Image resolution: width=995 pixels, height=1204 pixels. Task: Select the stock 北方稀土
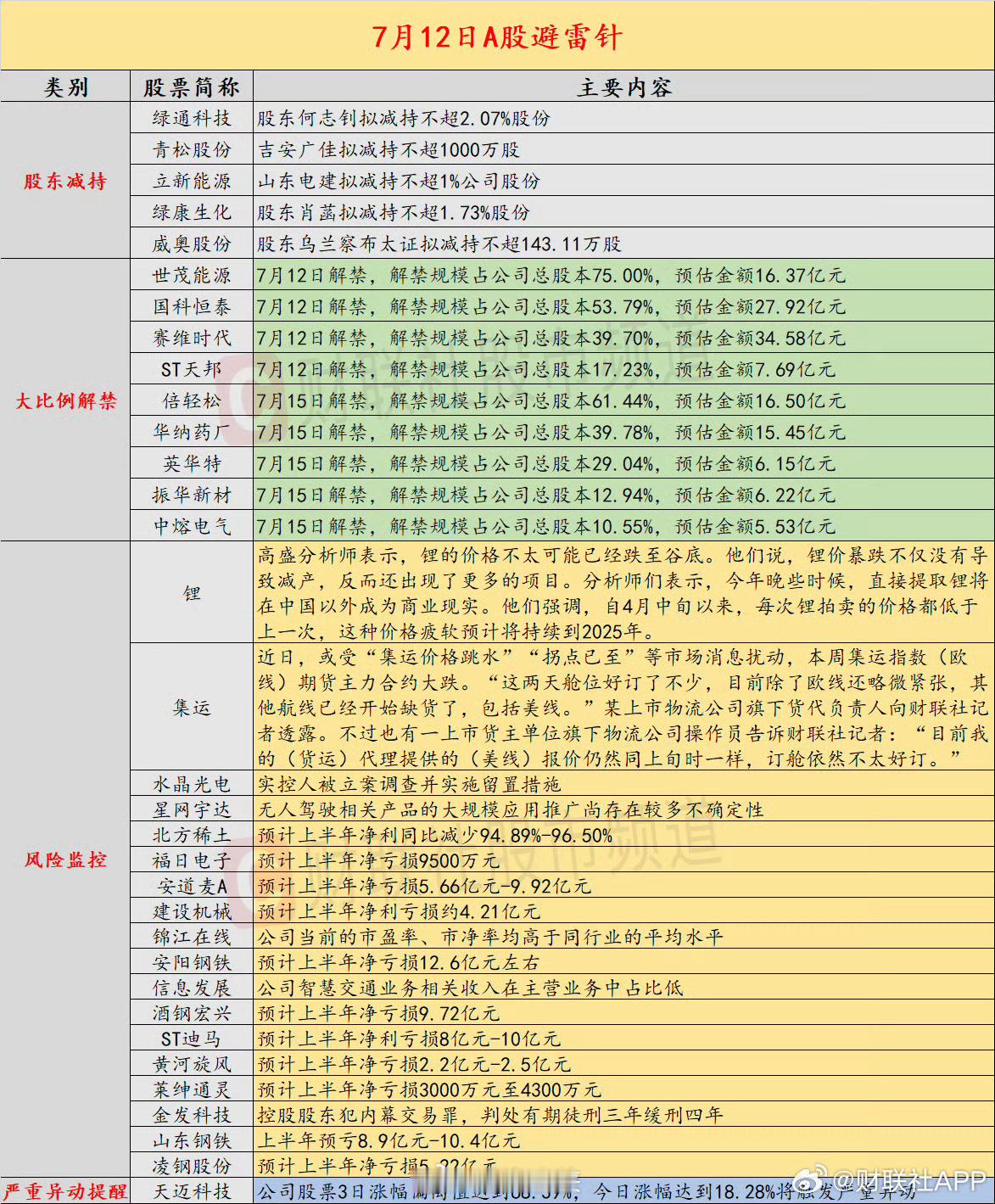pos(190,835)
